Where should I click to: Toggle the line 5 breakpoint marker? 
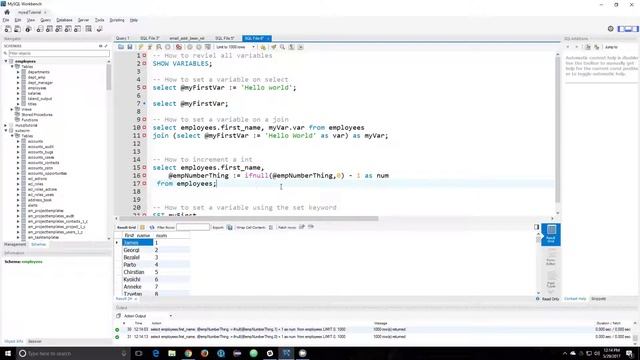click(144, 88)
